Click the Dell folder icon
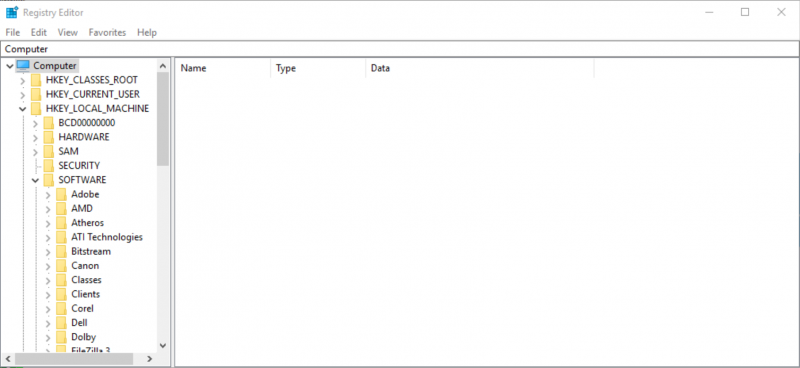This screenshot has height=368, width=800. coord(61,323)
